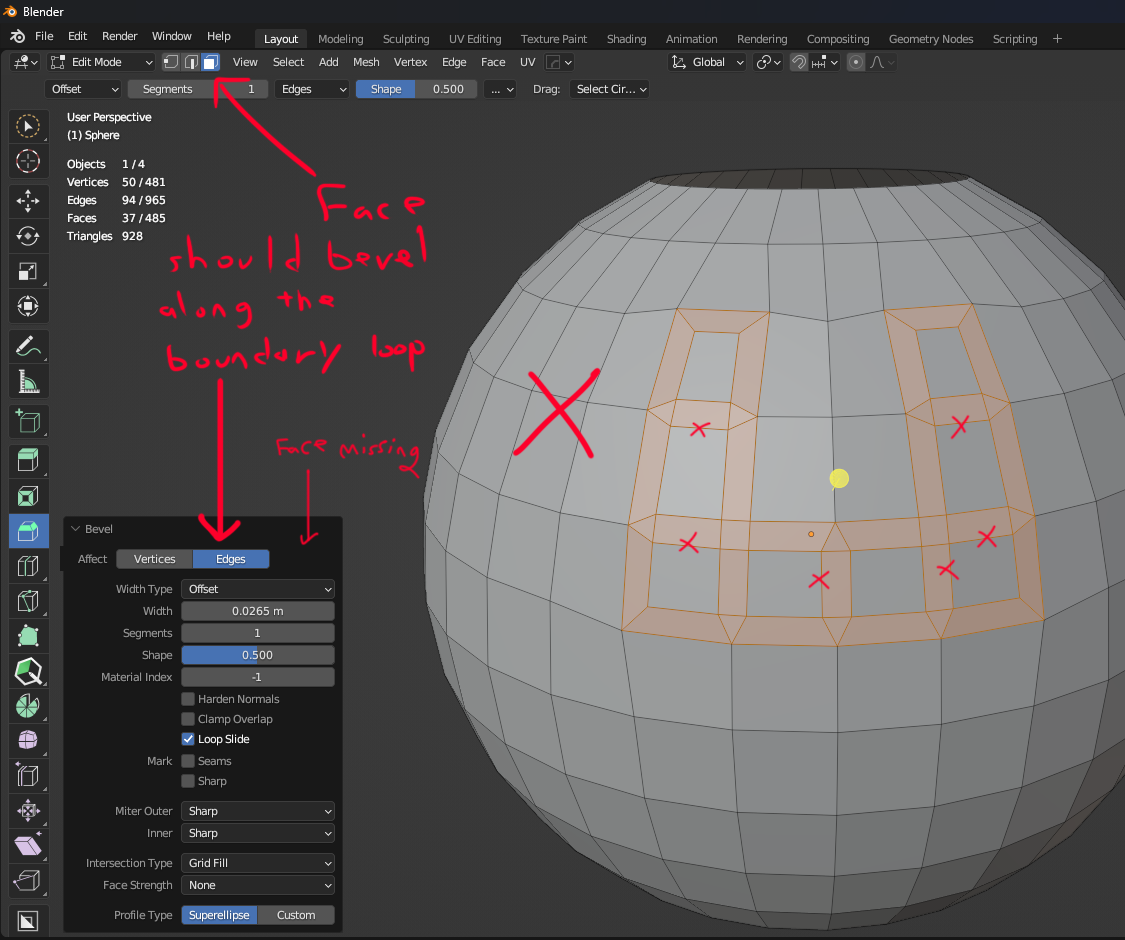Enable face select mode
Image resolution: width=1125 pixels, height=940 pixels.
click(210, 62)
